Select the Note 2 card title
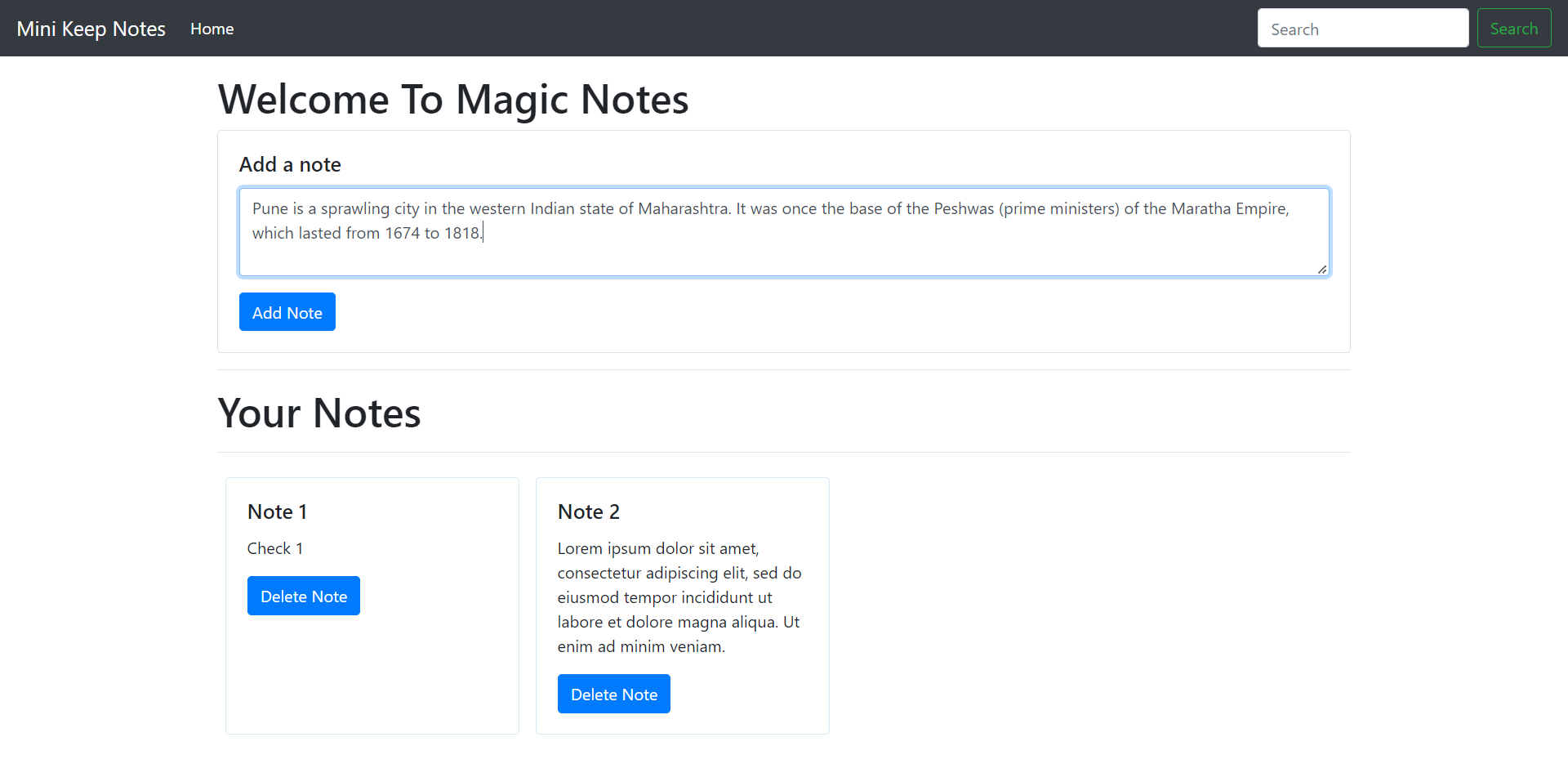The height and width of the screenshot is (764, 1568). 588,512
